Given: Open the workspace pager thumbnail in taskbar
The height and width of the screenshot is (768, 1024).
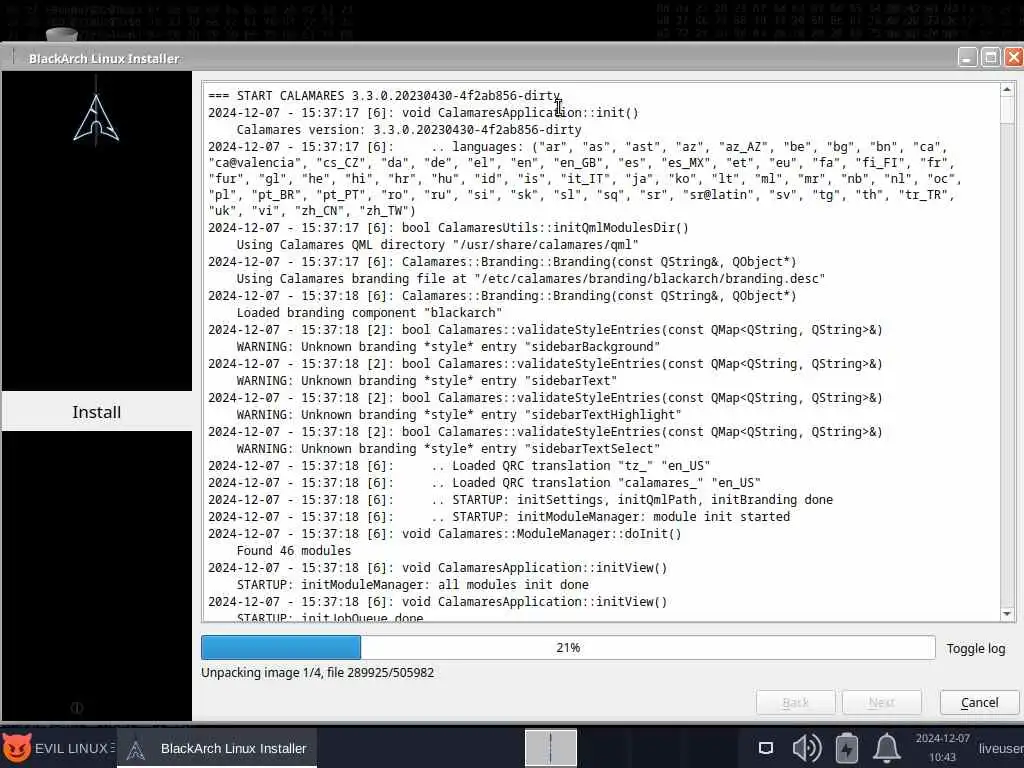Looking at the screenshot, I should (551, 748).
